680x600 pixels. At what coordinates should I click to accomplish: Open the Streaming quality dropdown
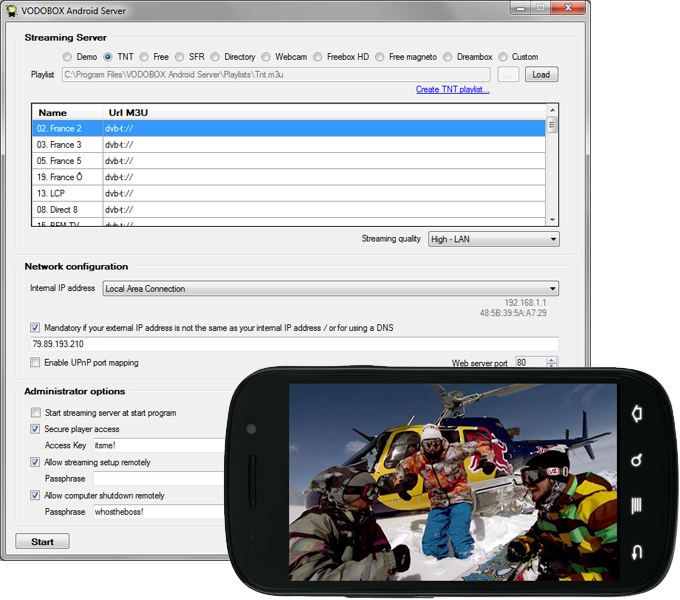coord(494,239)
